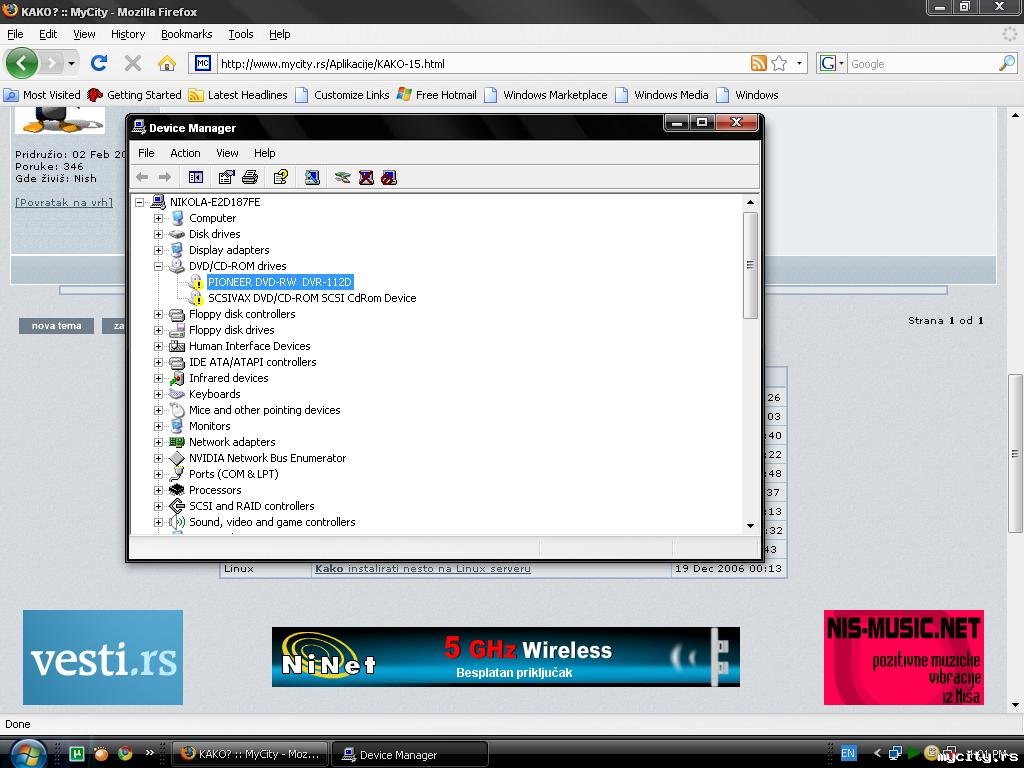Click Latest Headlines bookmark
This screenshot has height=768, width=1024.
(238, 95)
